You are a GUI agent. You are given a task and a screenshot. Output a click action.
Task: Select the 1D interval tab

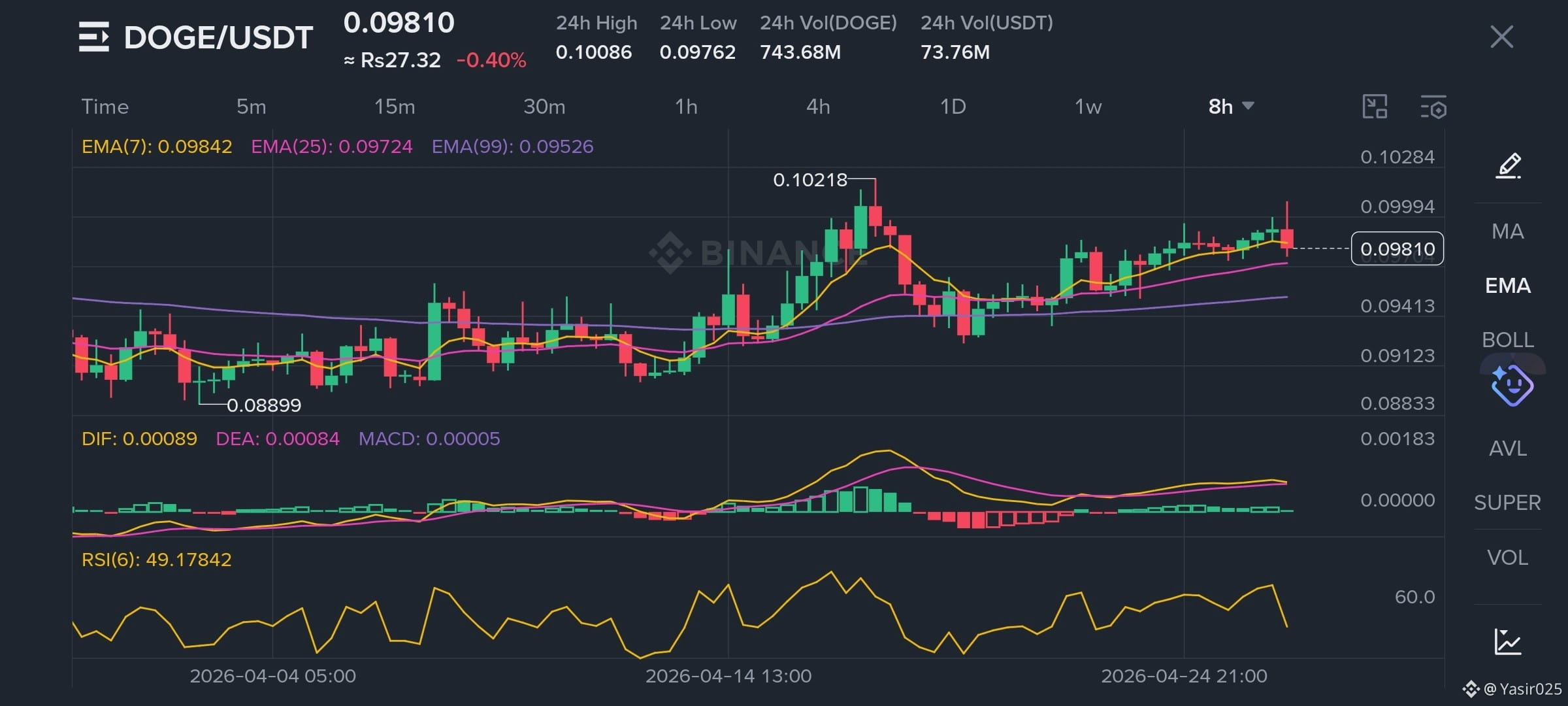pos(953,107)
